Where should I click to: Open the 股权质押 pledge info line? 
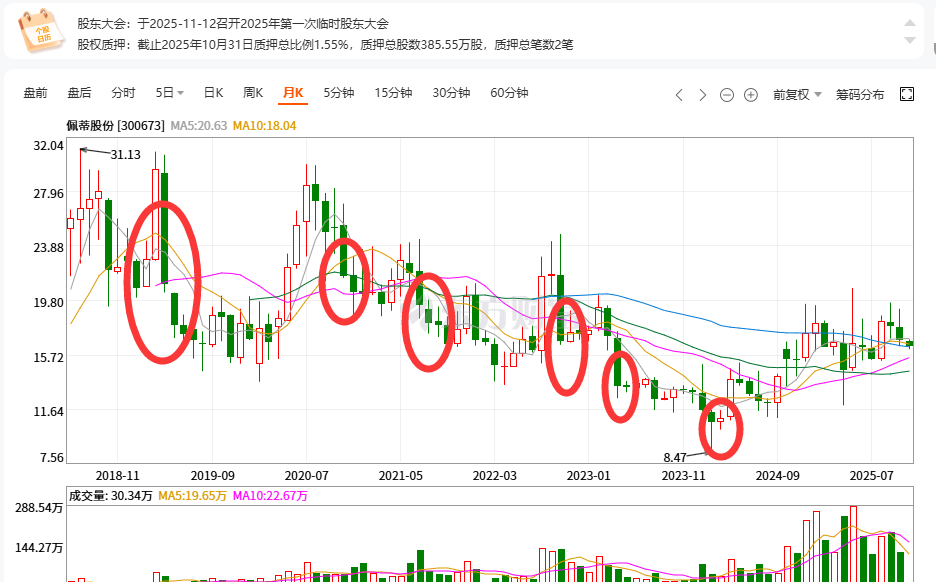click(x=325, y=45)
